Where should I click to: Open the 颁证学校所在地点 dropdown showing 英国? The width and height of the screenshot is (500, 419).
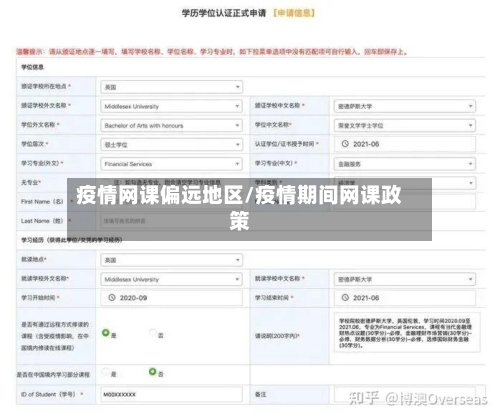tap(171, 87)
